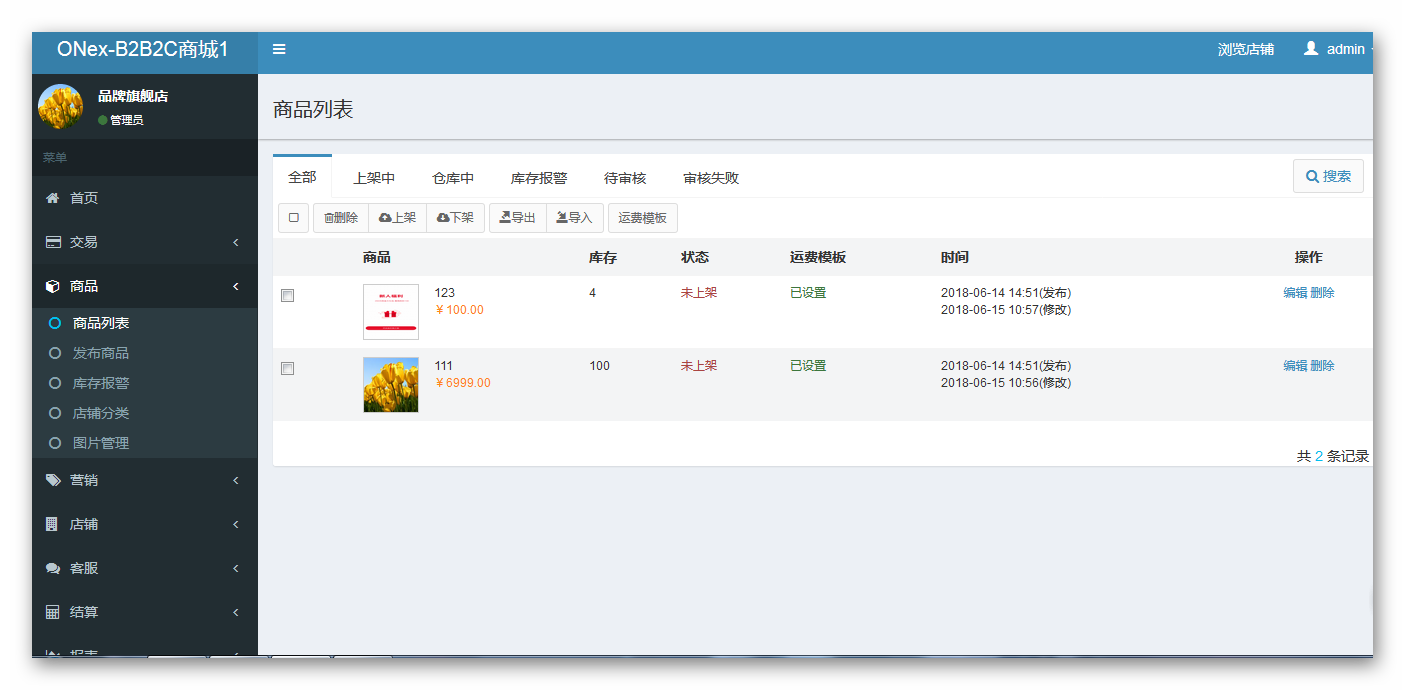Check the box for product 111
This screenshot has width=1405, height=690.
[288, 369]
